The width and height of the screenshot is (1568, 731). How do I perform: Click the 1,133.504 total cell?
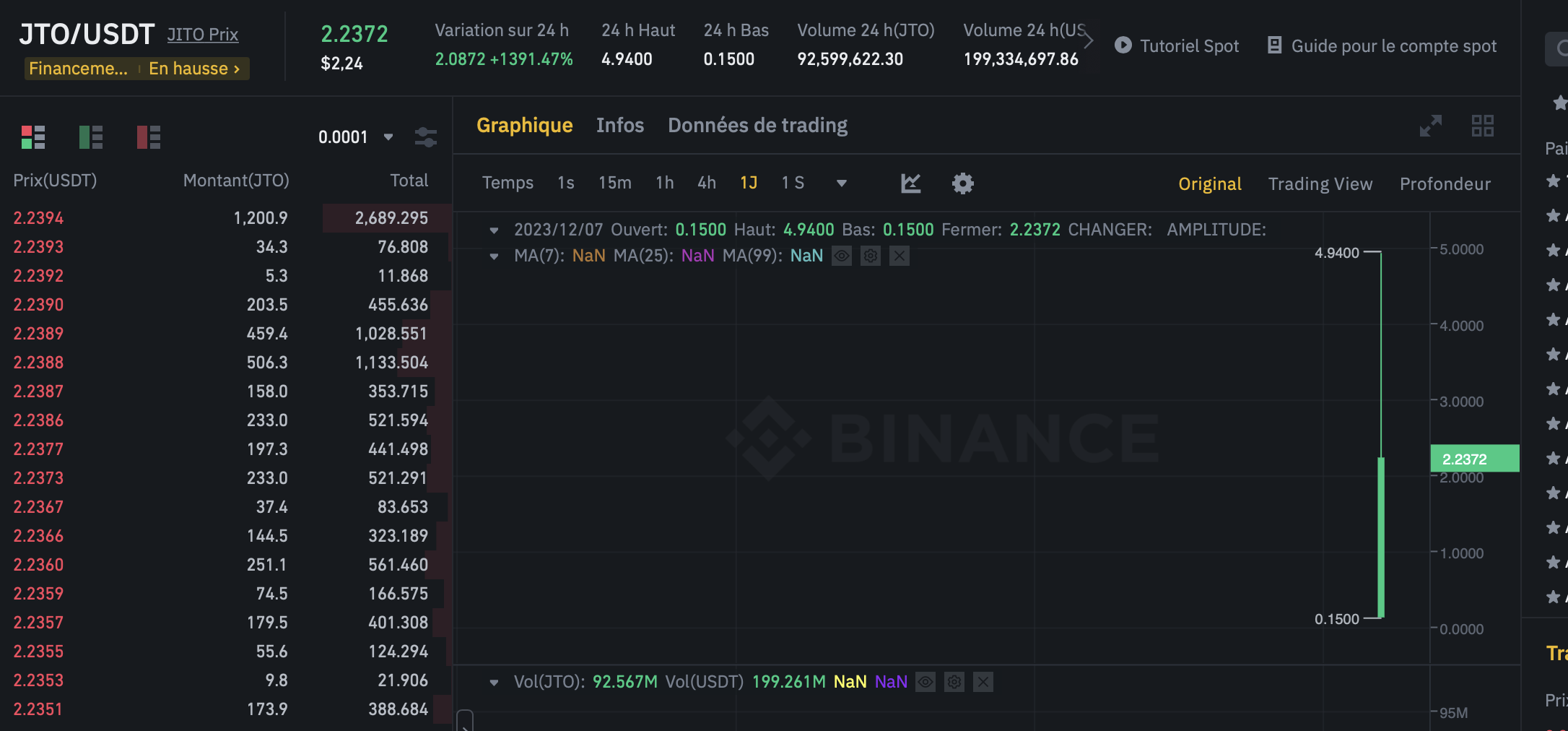(392, 363)
